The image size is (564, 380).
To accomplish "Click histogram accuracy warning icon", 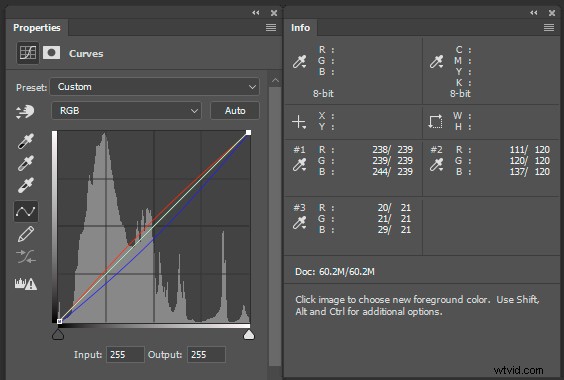I will coord(26,284).
